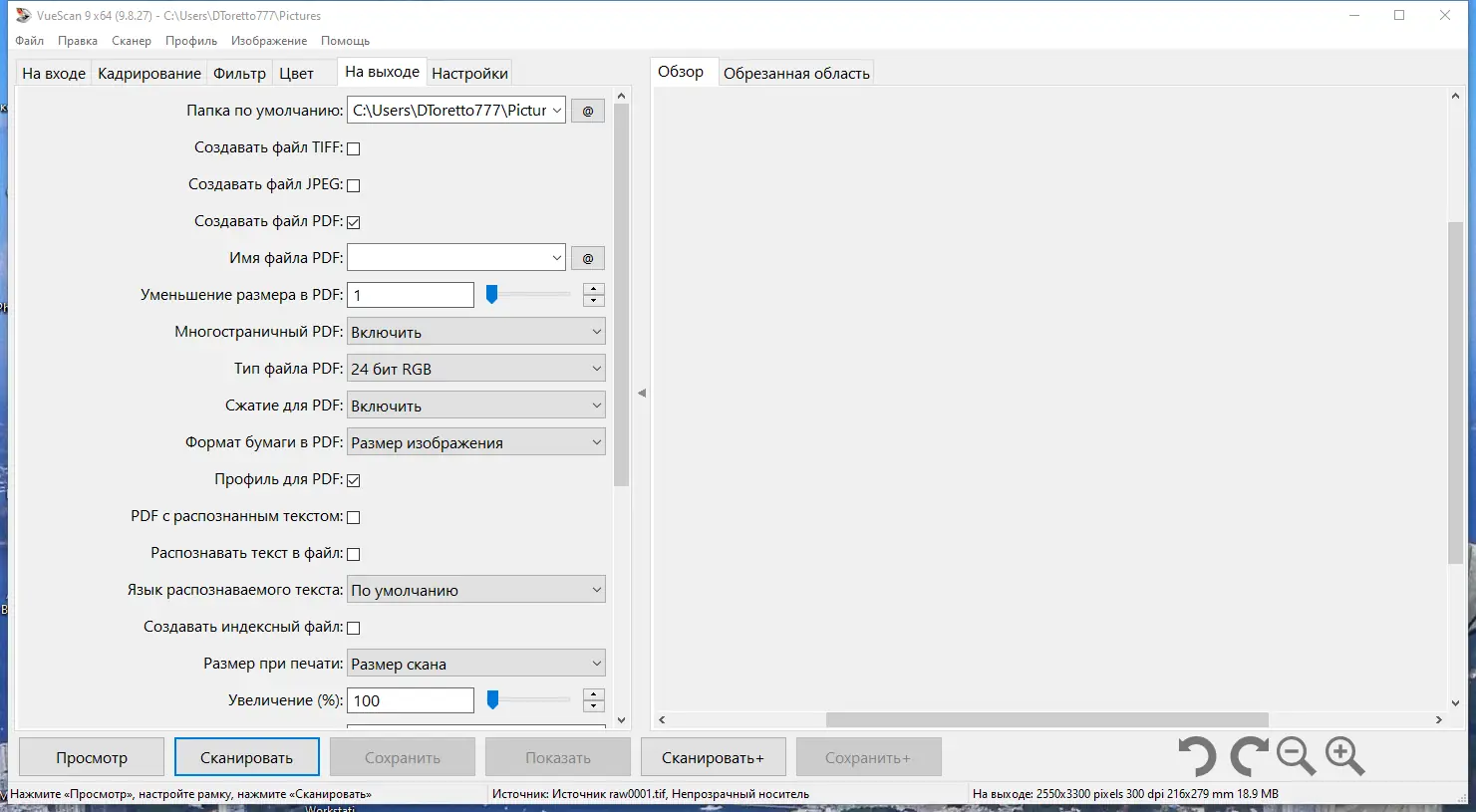Open the Профиль menu

tap(191, 41)
